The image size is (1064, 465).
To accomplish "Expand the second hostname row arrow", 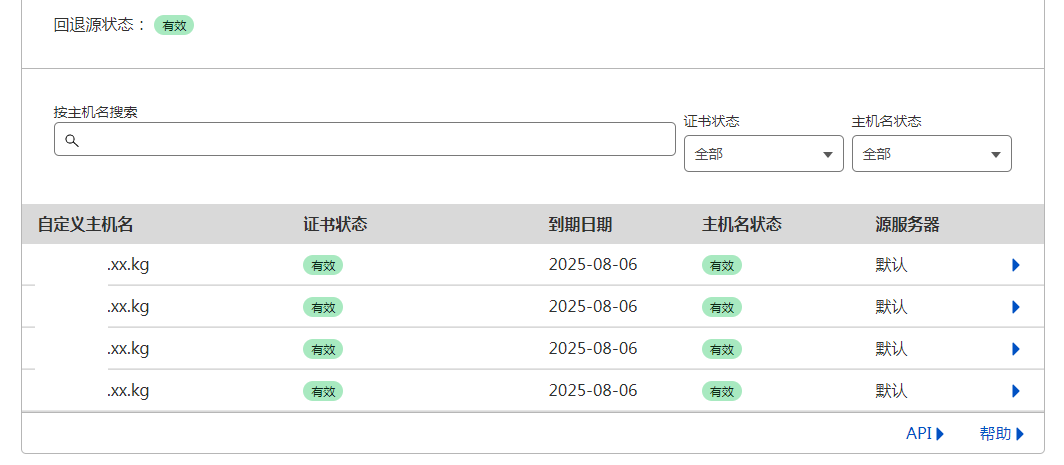I will [x=1016, y=307].
